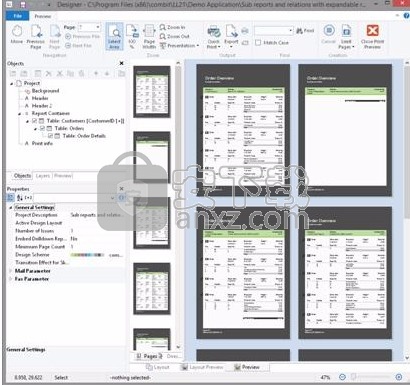The image size is (410, 385).
Task: Click the Minimum Page Count property
Action: pyautogui.click(x=67, y=247)
